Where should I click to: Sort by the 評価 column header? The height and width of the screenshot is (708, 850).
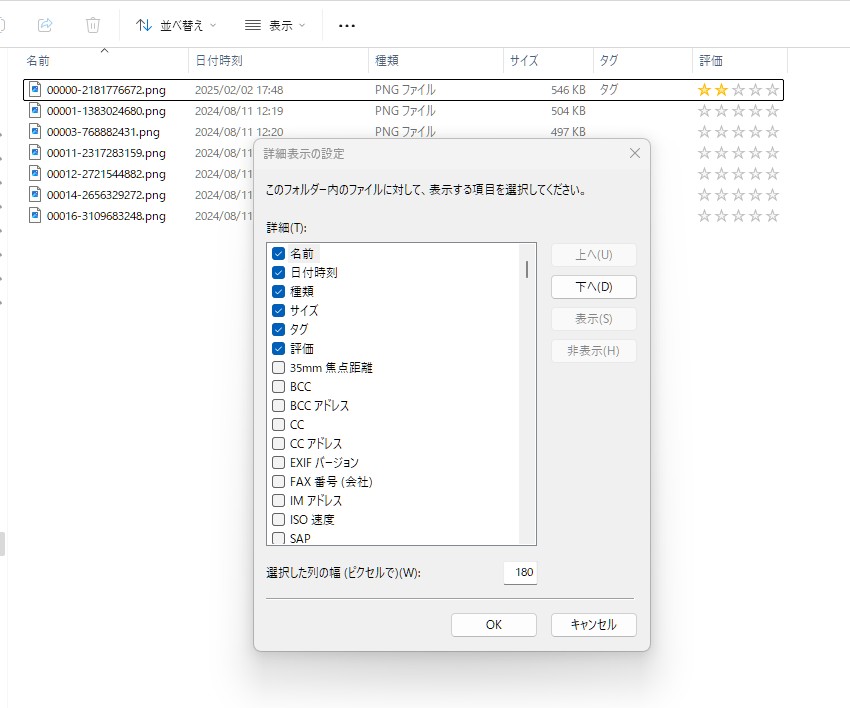point(740,61)
